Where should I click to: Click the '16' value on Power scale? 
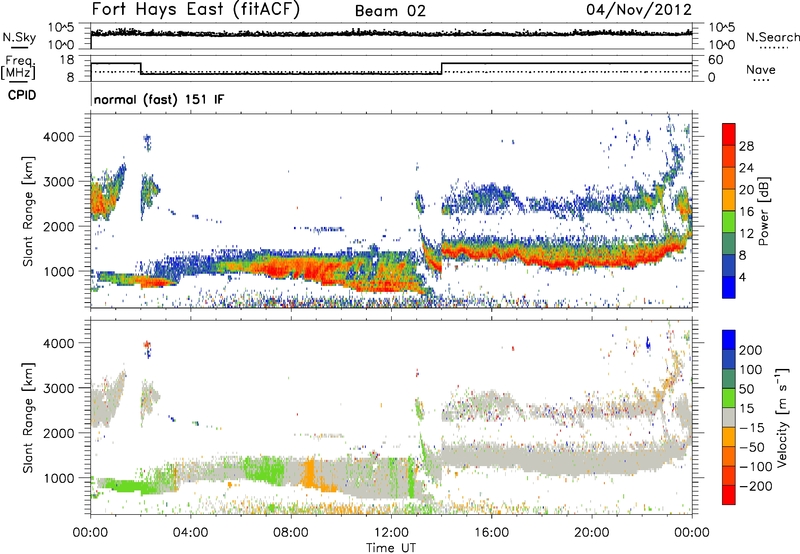point(746,212)
